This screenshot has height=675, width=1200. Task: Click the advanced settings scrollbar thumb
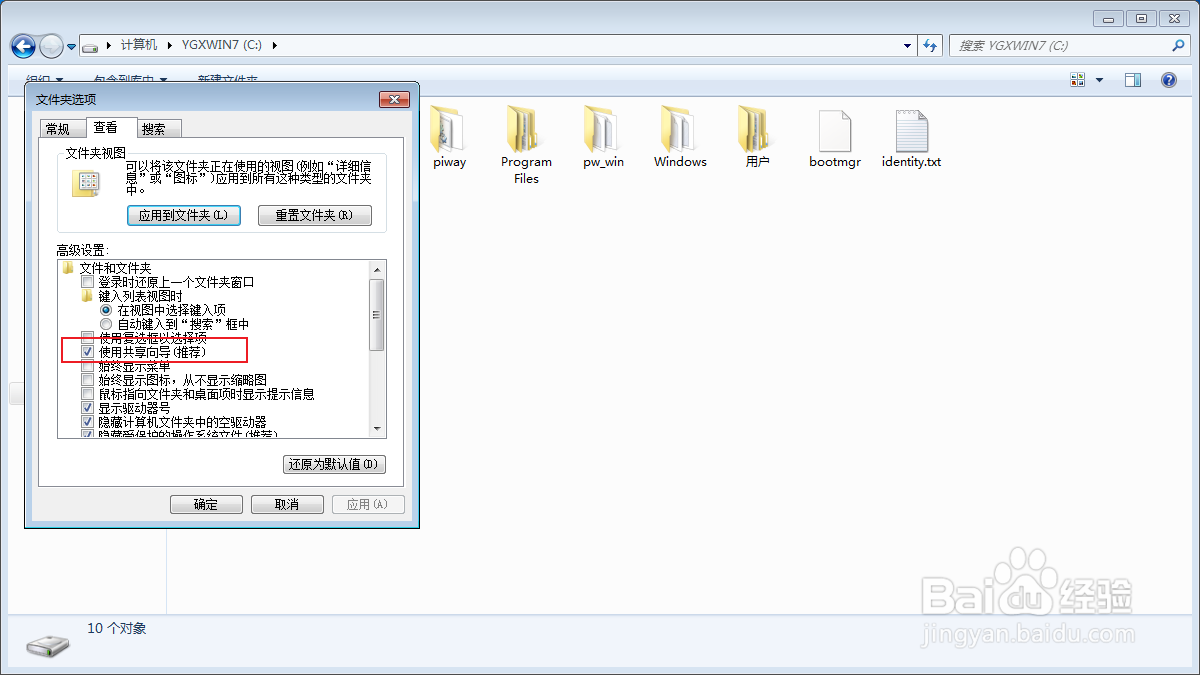click(x=377, y=314)
